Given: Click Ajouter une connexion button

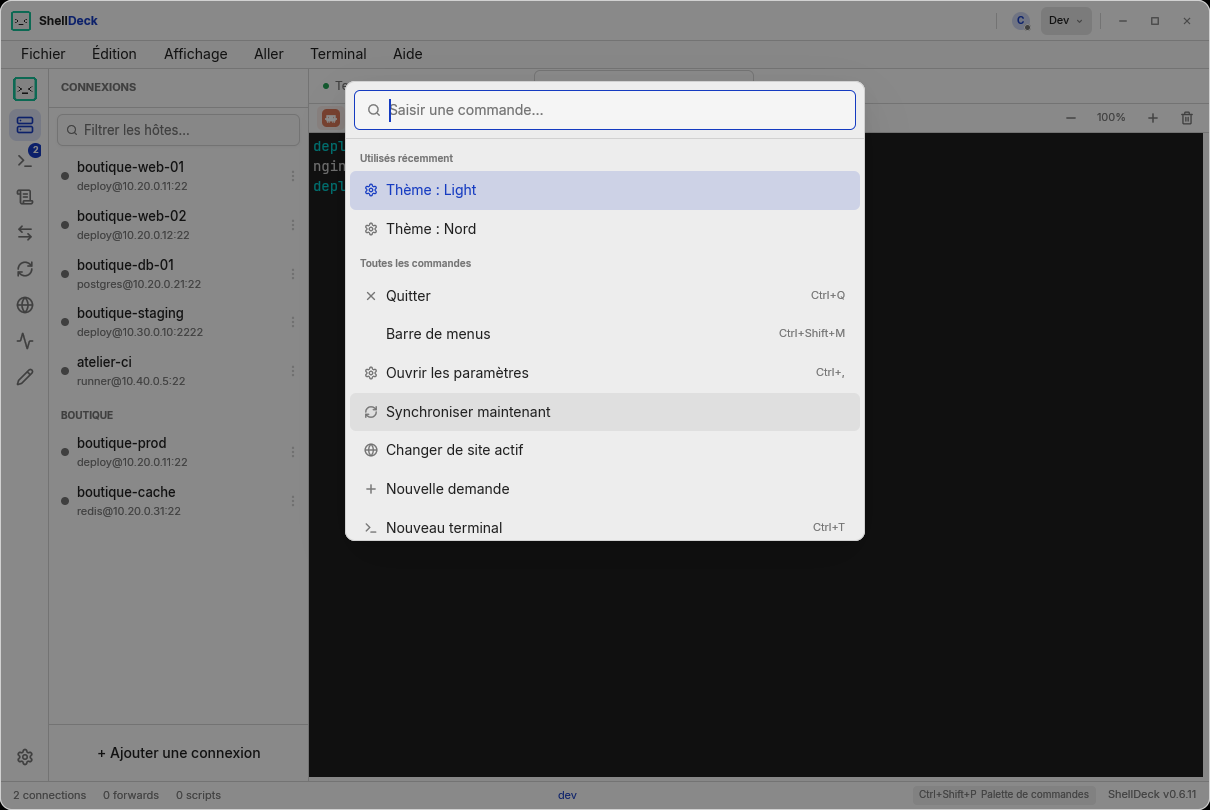Looking at the screenshot, I should click(179, 753).
